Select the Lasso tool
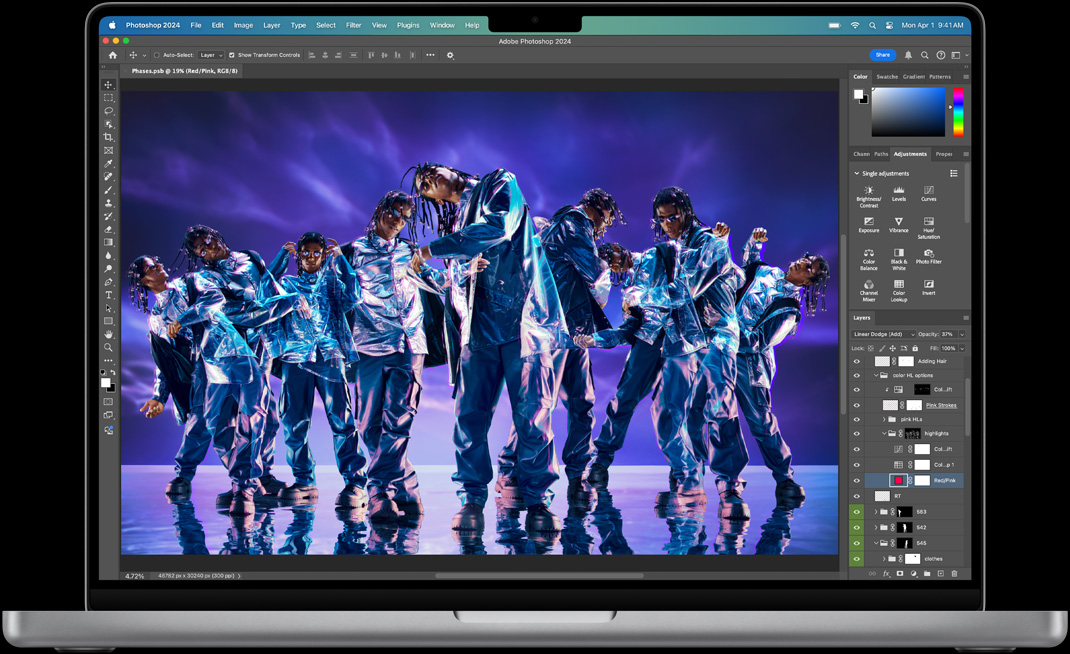The height and width of the screenshot is (654, 1070). (108, 111)
